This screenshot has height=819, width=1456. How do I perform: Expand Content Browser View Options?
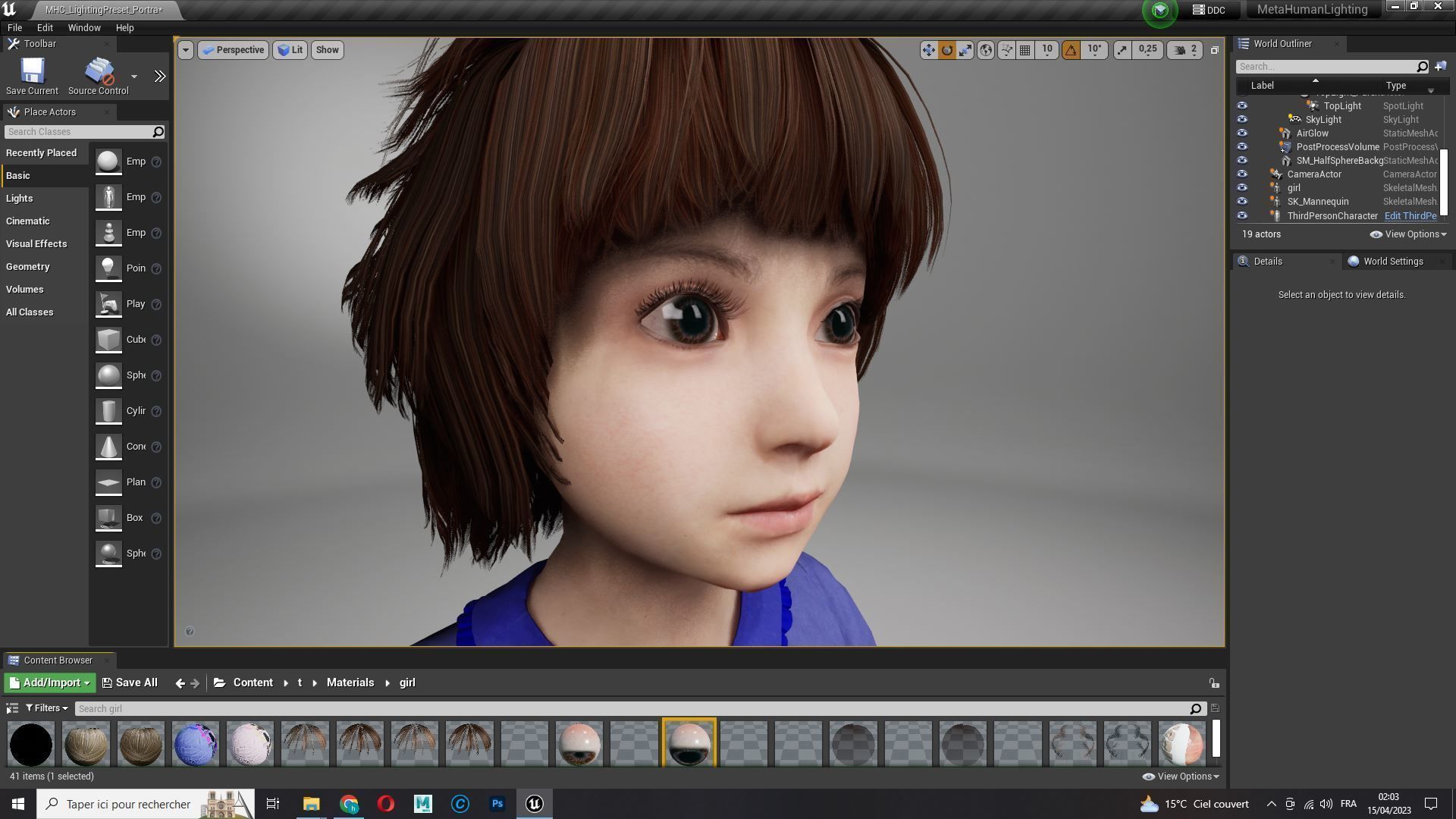pyautogui.click(x=1181, y=777)
